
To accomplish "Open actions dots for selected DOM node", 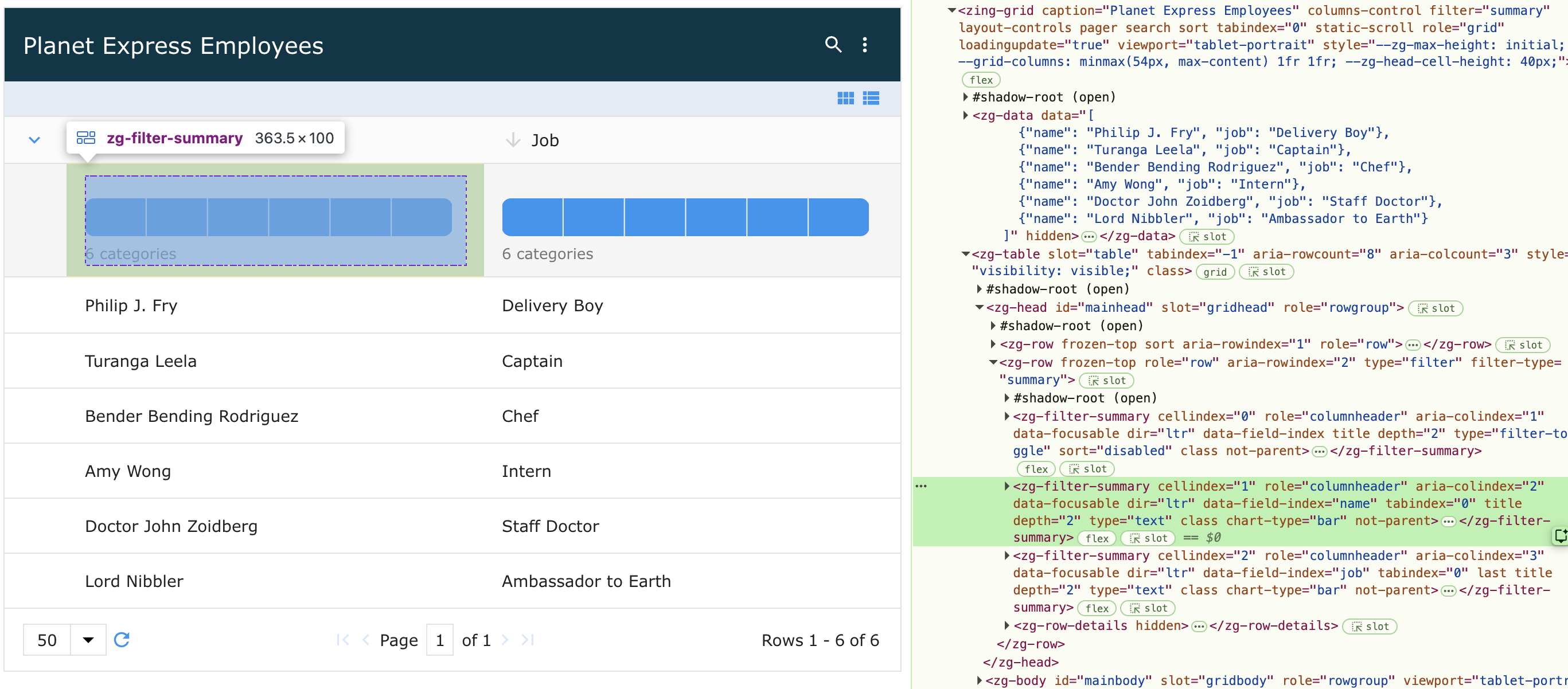I will point(921,486).
